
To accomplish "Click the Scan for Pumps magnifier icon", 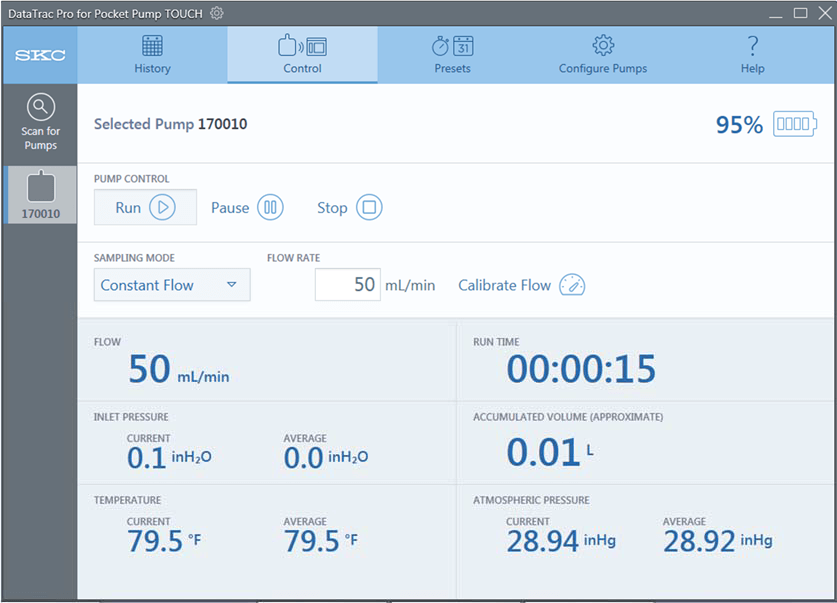I will 41,107.
